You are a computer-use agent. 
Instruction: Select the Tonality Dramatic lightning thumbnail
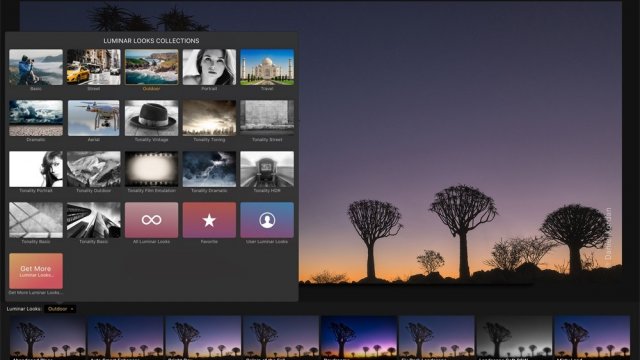click(209, 169)
